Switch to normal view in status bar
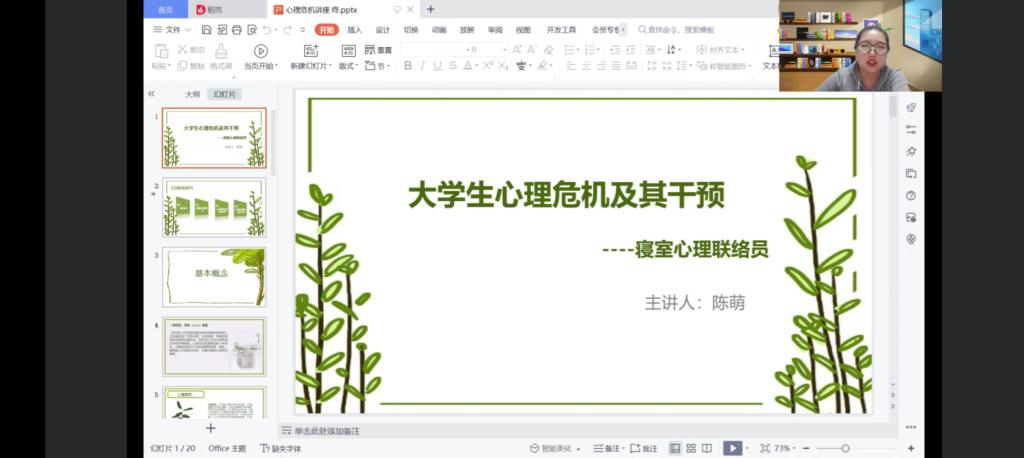This screenshot has width=1024, height=458. click(675, 448)
